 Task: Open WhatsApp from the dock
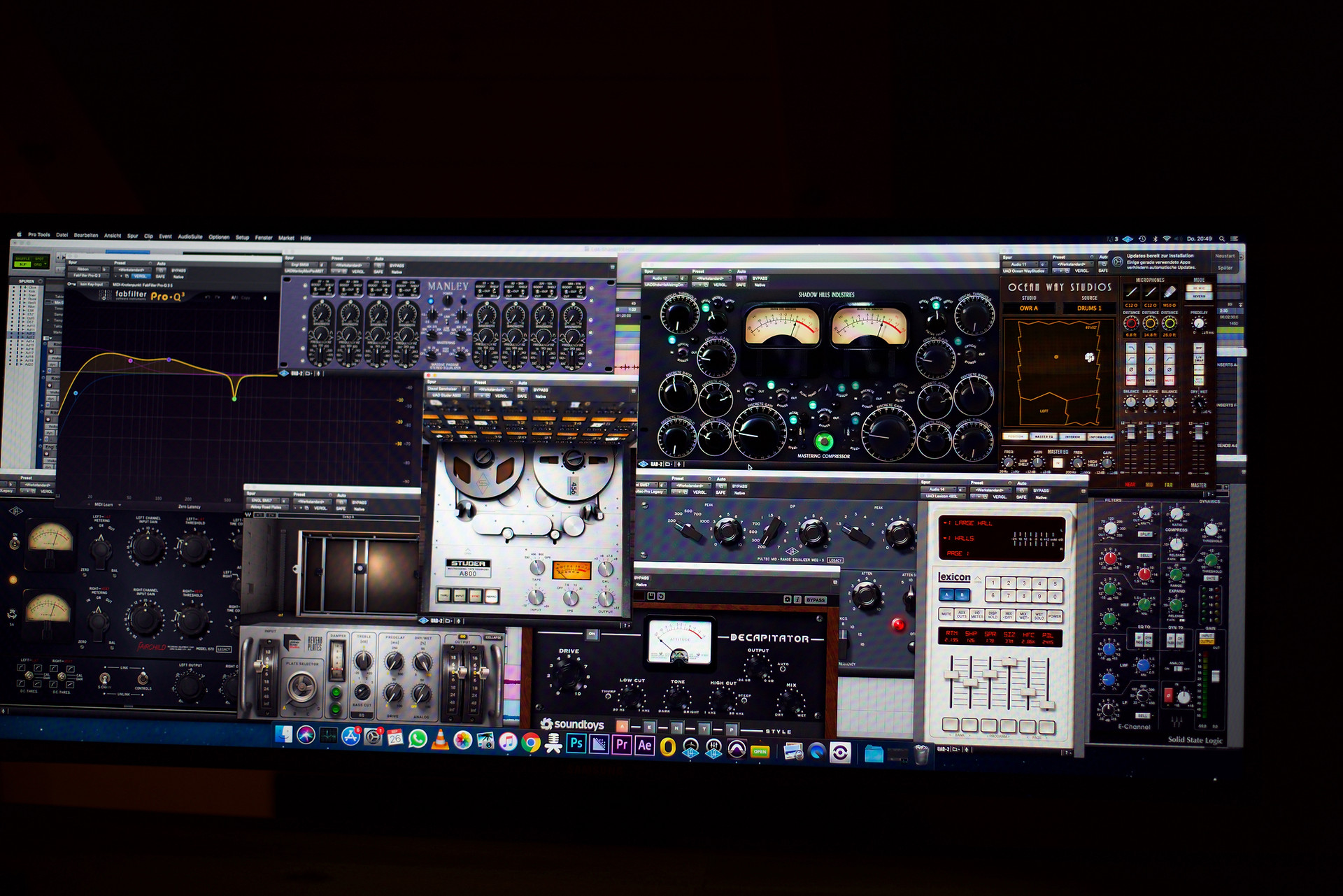point(418,739)
